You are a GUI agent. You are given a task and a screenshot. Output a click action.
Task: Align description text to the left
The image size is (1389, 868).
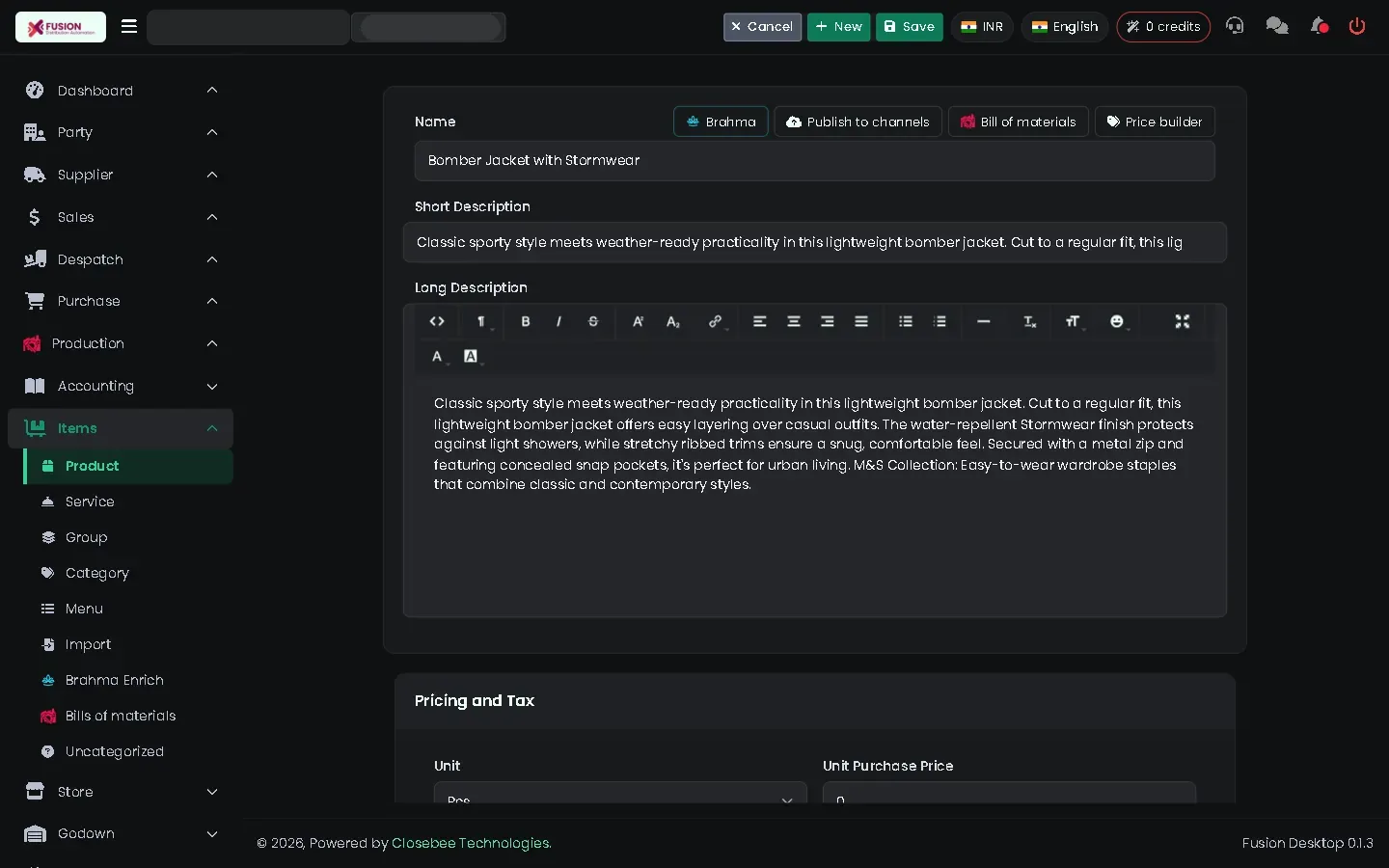click(760, 322)
